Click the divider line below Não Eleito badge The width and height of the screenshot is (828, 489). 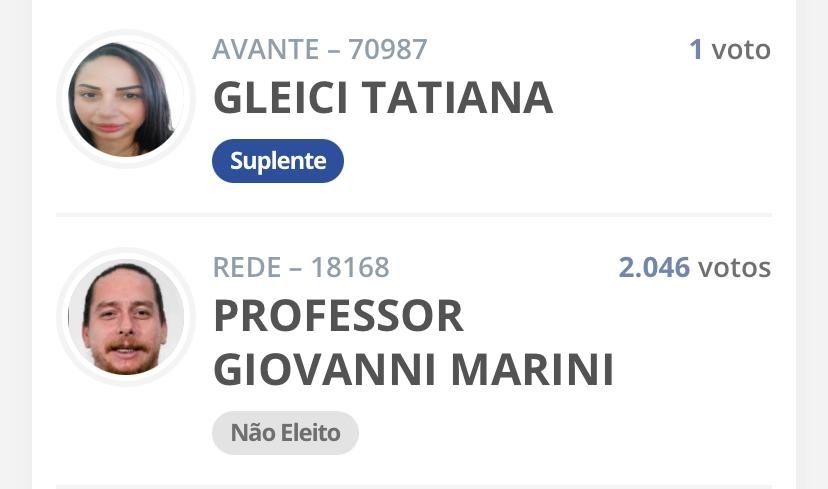(414, 485)
